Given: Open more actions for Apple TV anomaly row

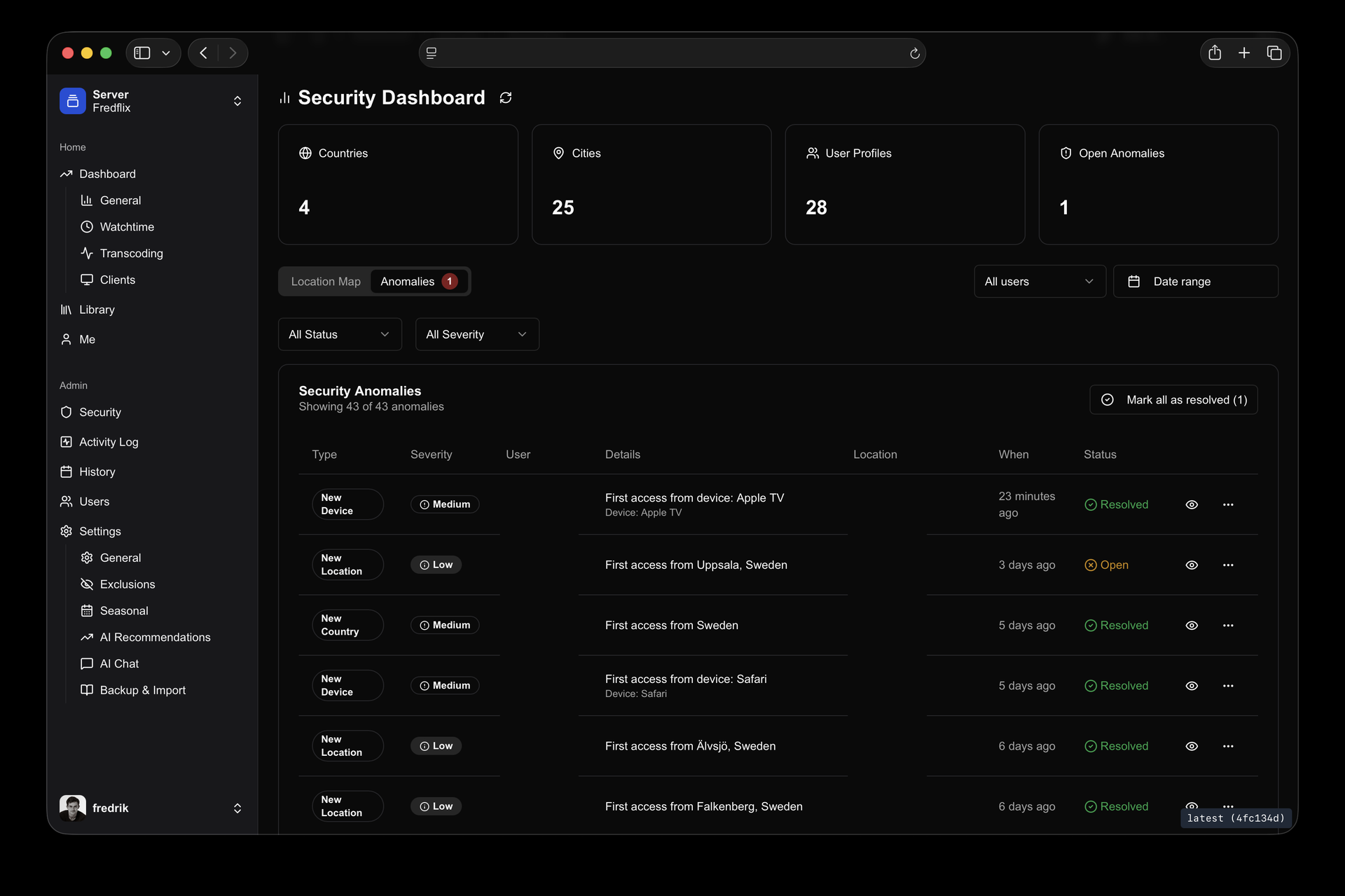Looking at the screenshot, I should coord(1228,504).
